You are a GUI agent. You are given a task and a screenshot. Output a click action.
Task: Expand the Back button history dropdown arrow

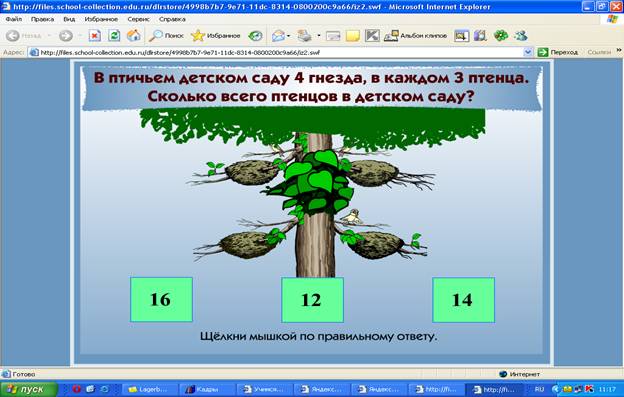pyautogui.click(x=49, y=36)
